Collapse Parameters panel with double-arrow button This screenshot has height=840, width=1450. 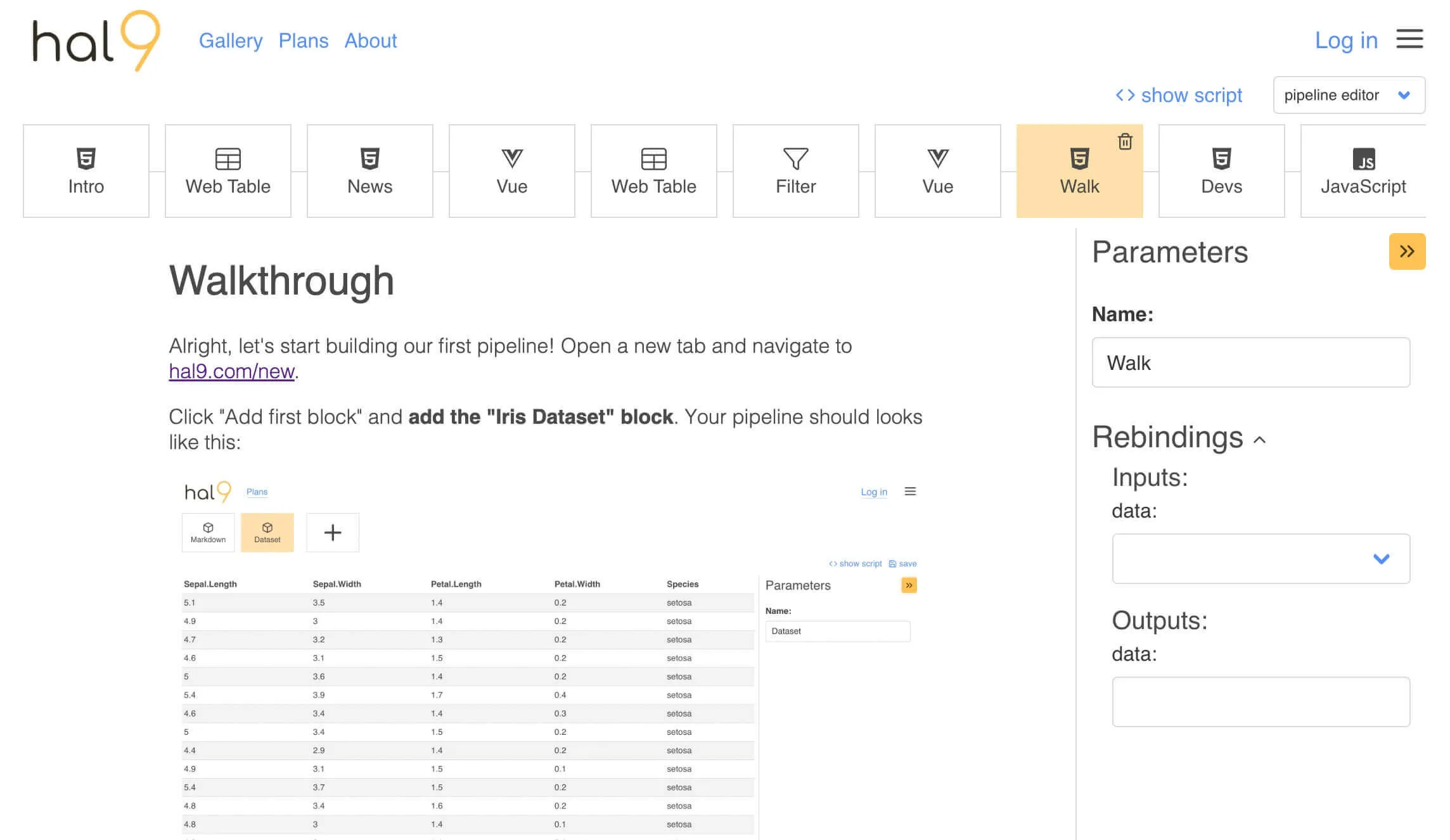(x=1407, y=251)
